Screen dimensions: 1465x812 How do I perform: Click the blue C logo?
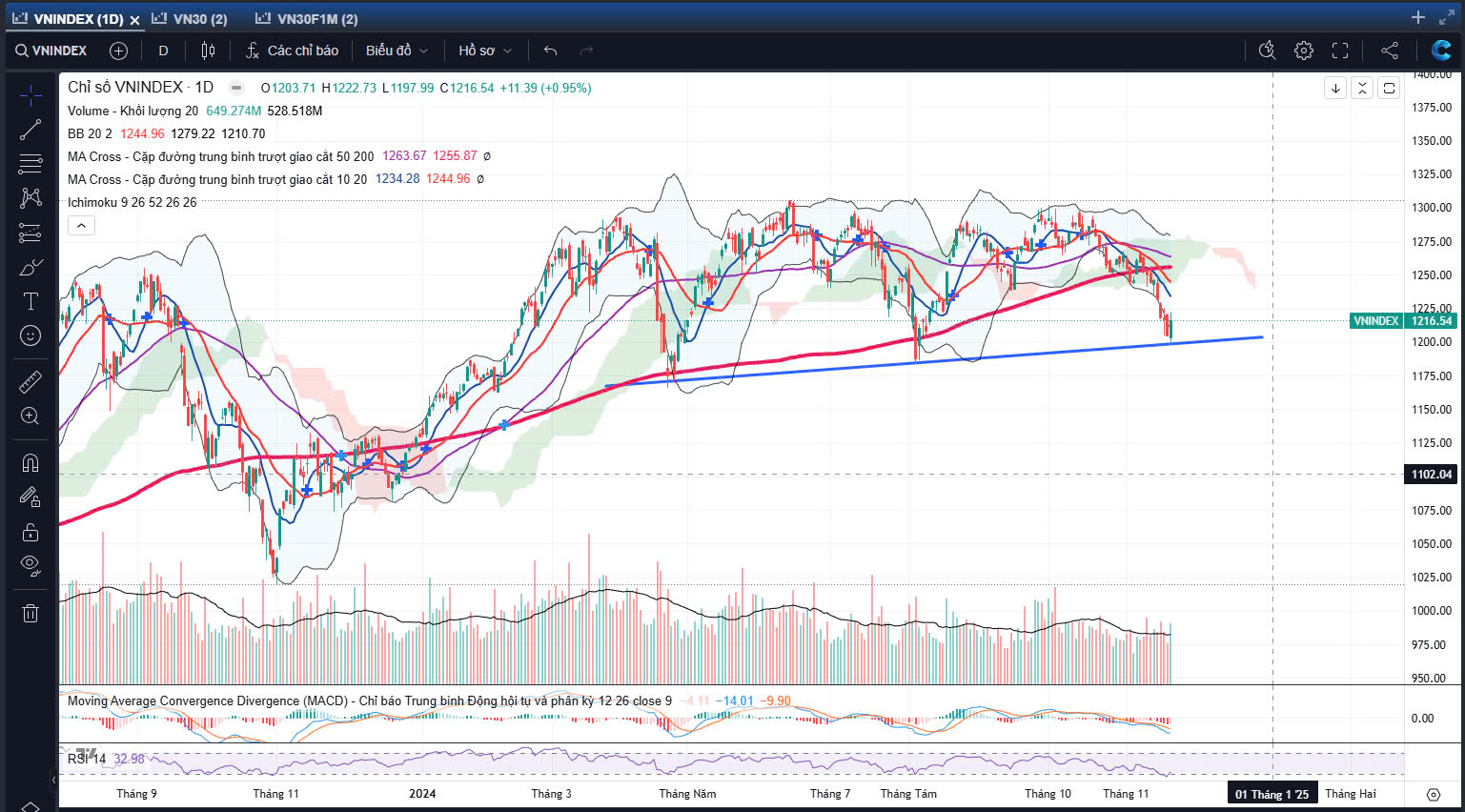[1441, 51]
